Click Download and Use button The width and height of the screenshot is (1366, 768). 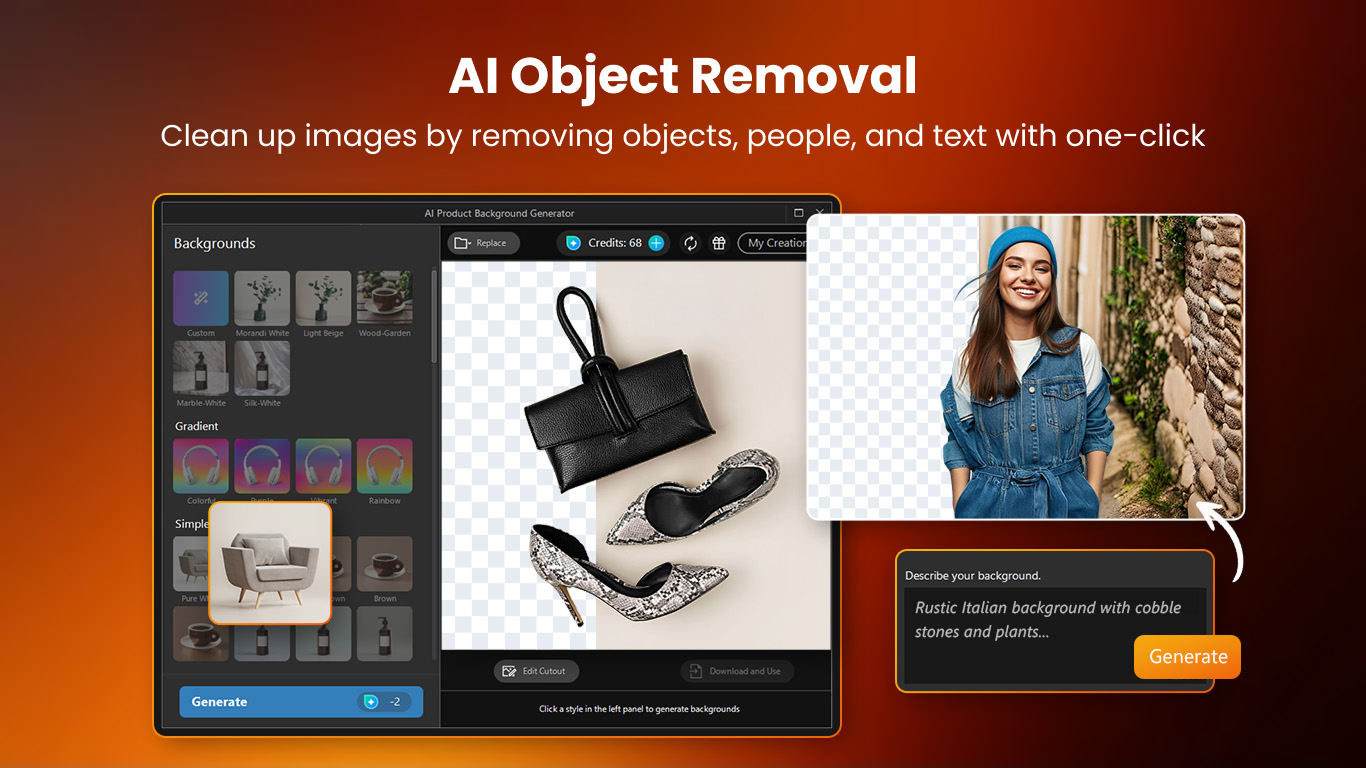(736, 671)
